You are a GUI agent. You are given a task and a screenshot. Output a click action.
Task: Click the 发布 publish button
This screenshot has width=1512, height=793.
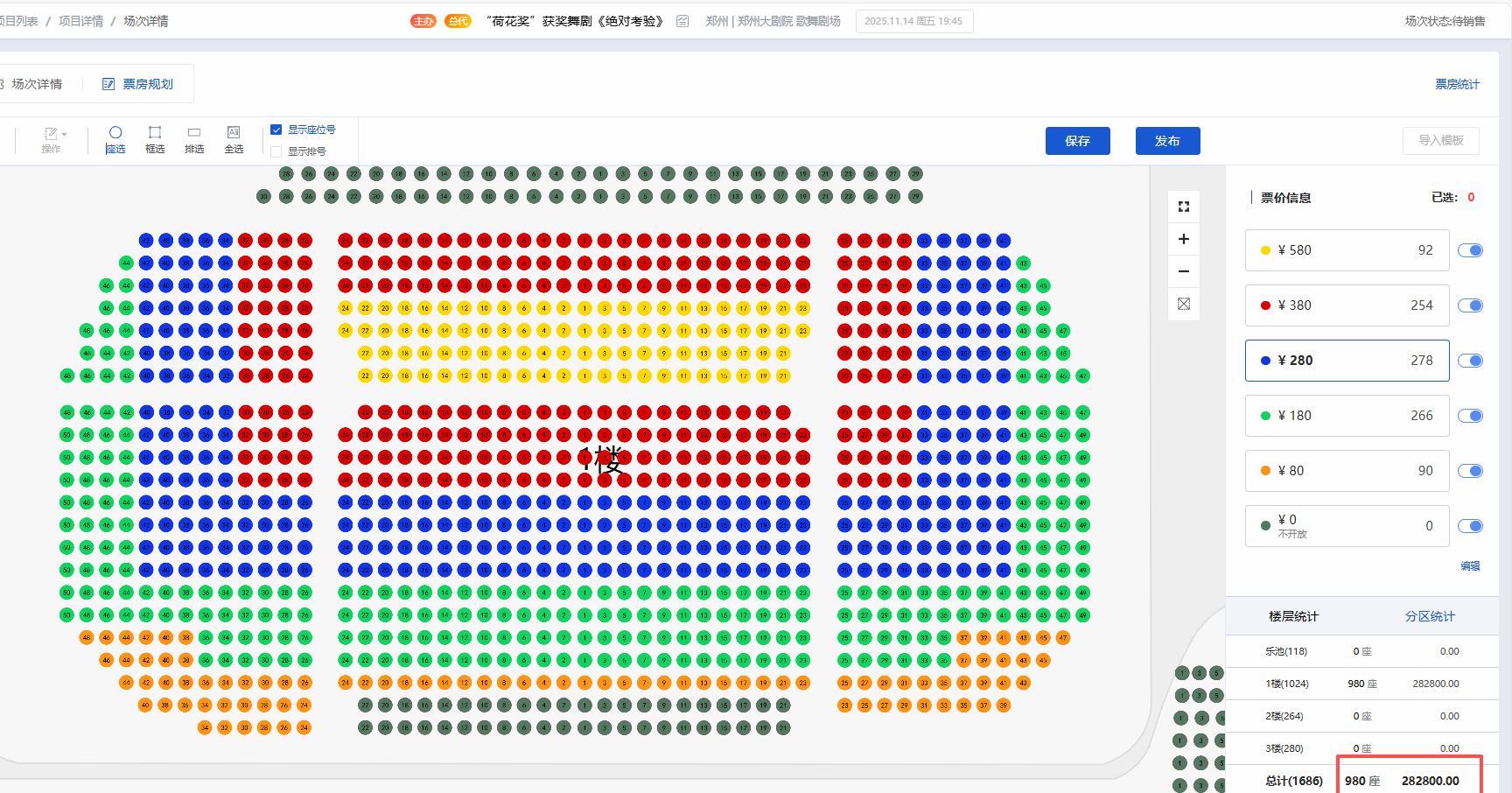click(1167, 141)
